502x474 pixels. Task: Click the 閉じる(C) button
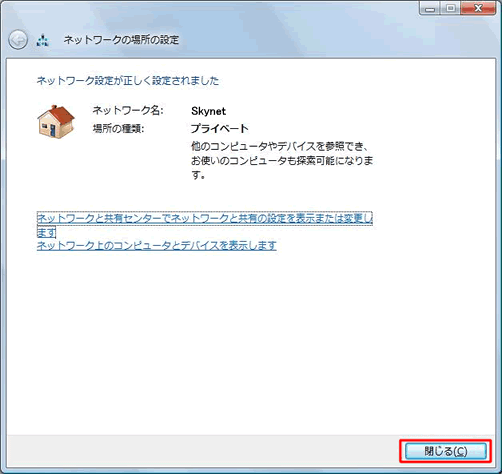click(446, 451)
